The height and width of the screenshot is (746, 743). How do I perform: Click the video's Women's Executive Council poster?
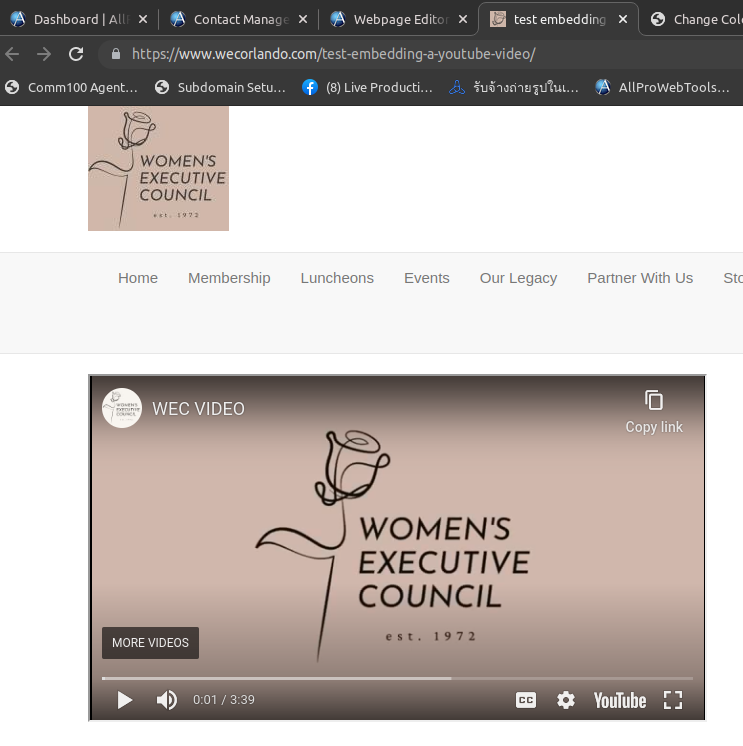click(397, 547)
